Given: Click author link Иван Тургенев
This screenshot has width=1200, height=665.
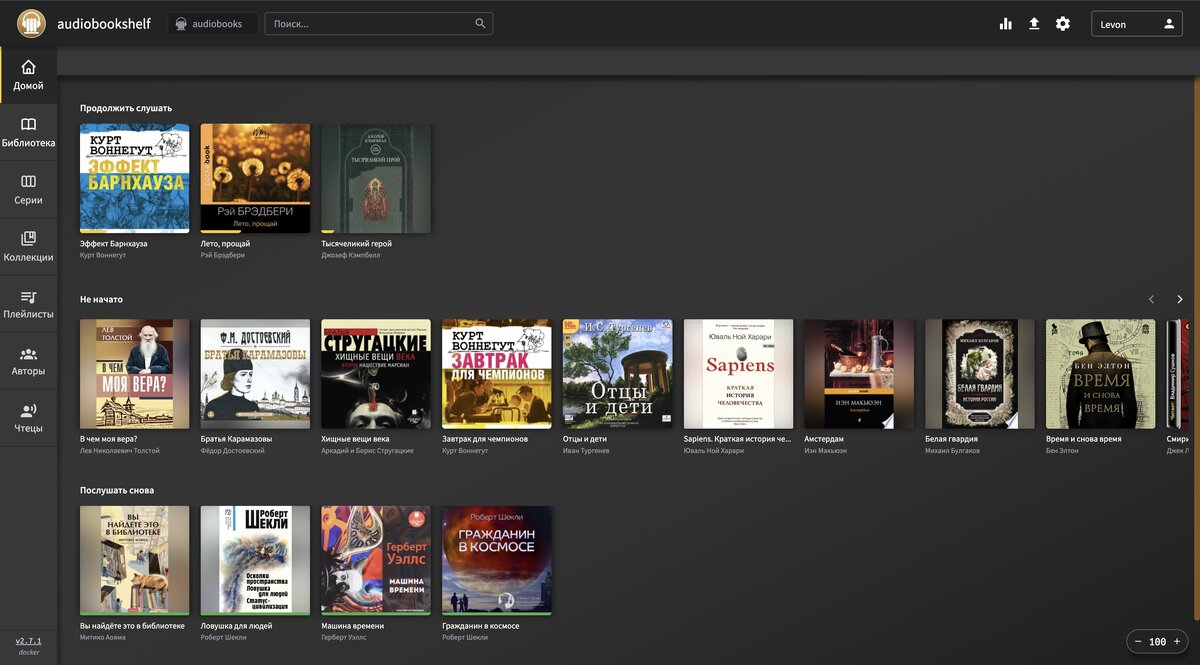Looking at the screenshot, I should tap(586, 451).
